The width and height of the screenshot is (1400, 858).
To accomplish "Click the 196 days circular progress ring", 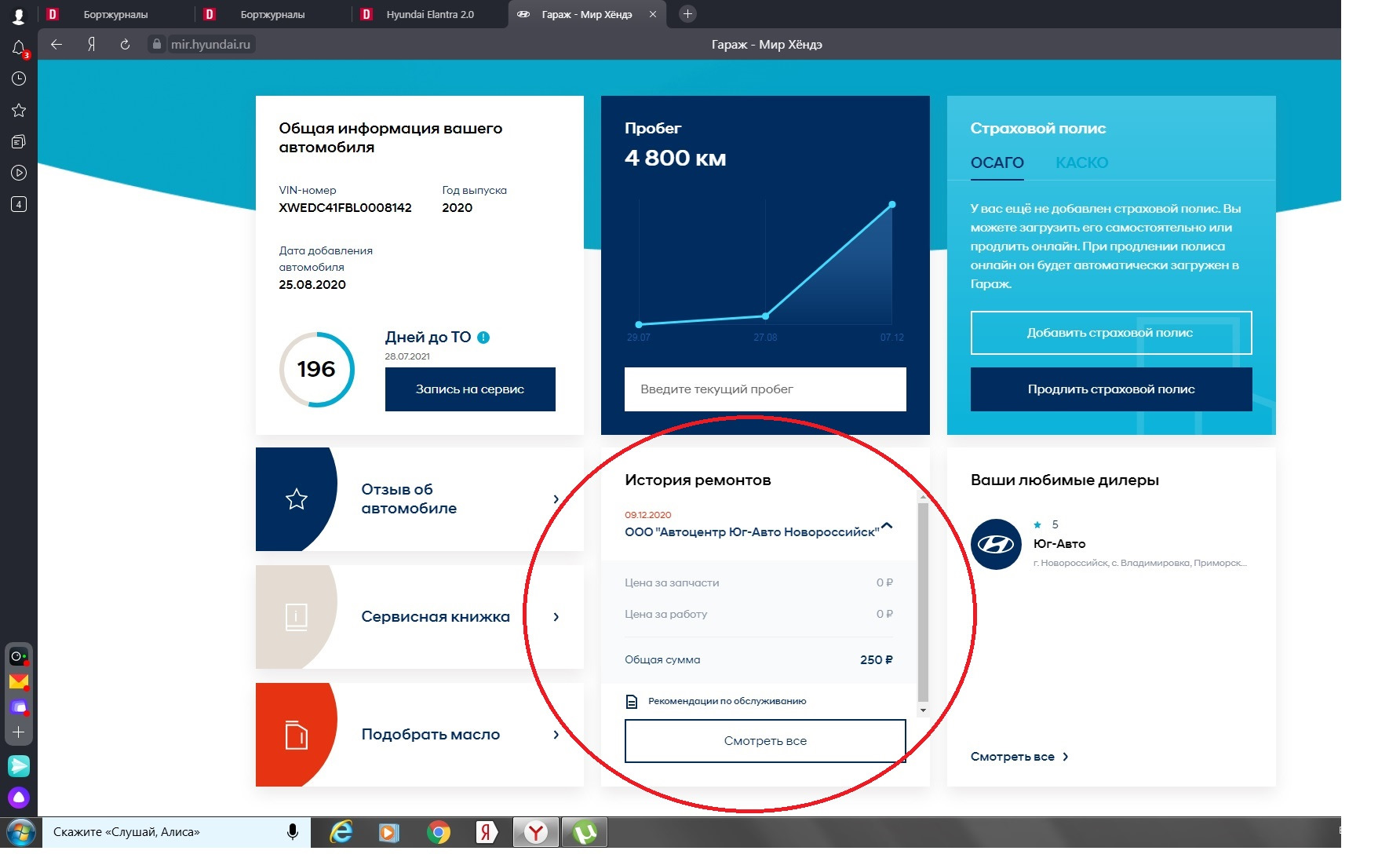I will click(316, 370).
